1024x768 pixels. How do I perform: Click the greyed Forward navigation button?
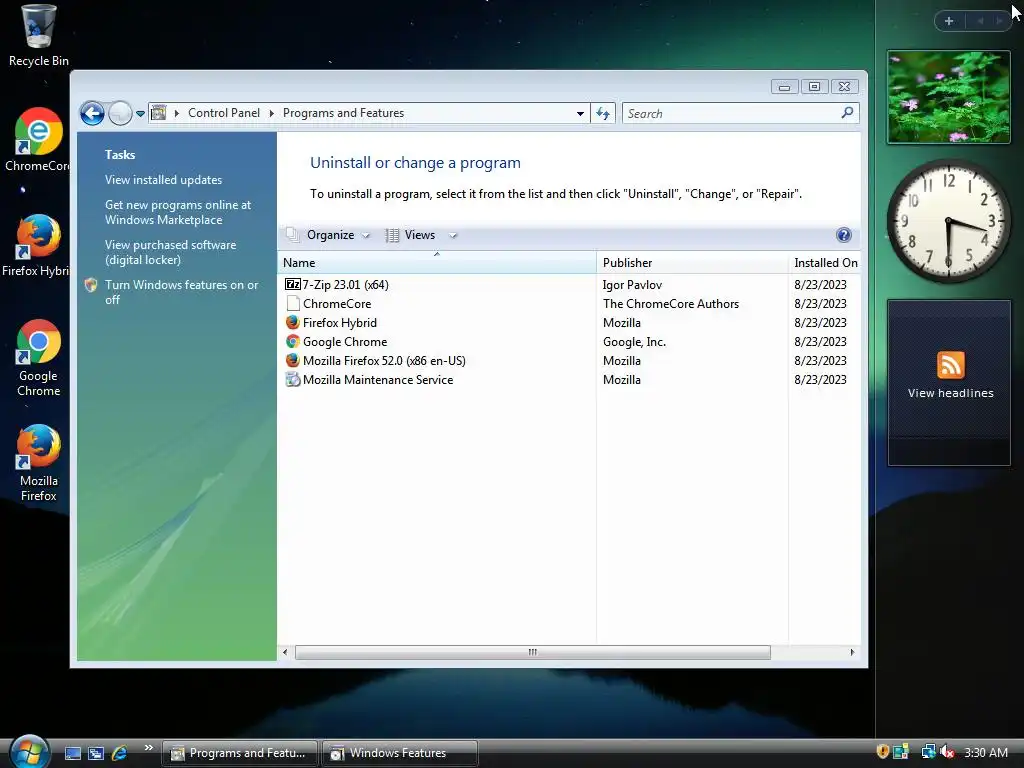120,114
